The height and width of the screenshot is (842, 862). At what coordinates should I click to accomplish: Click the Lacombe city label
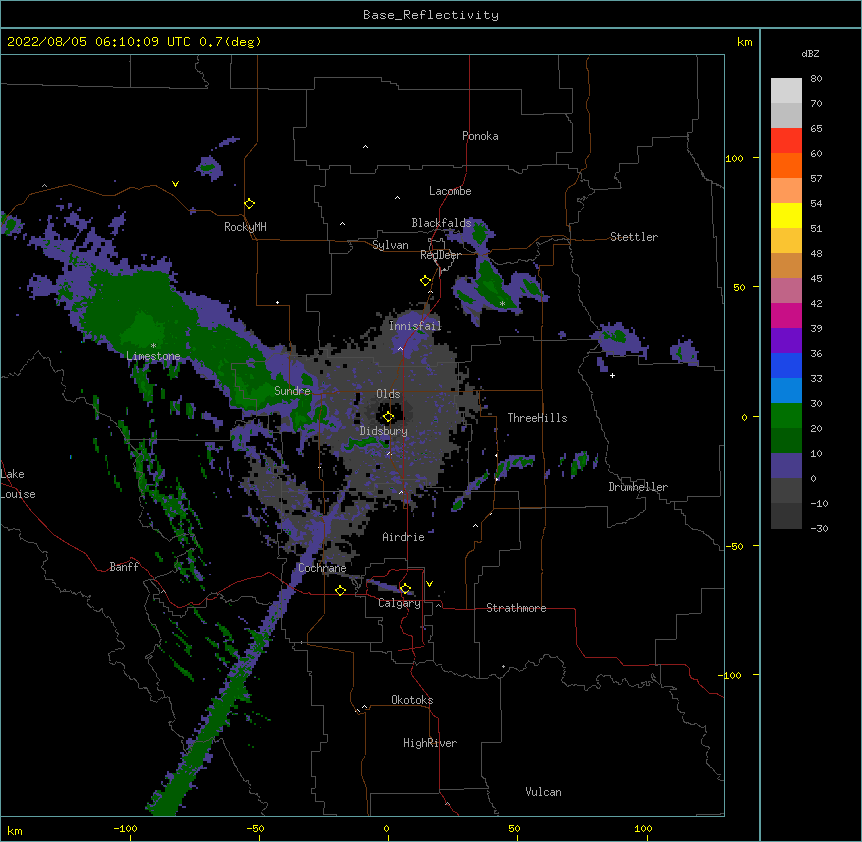[x=450, y=191]
